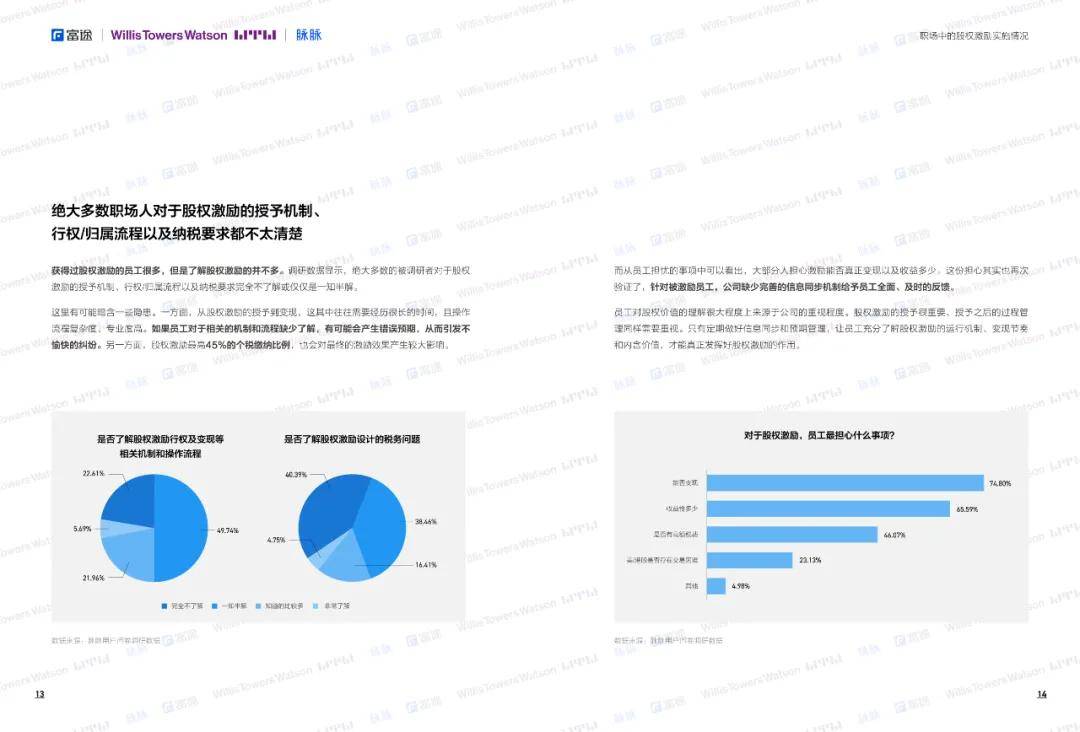Click the 23.13% value label
The height and width of the screenshot is (732, 1080).
click(810, 561)
